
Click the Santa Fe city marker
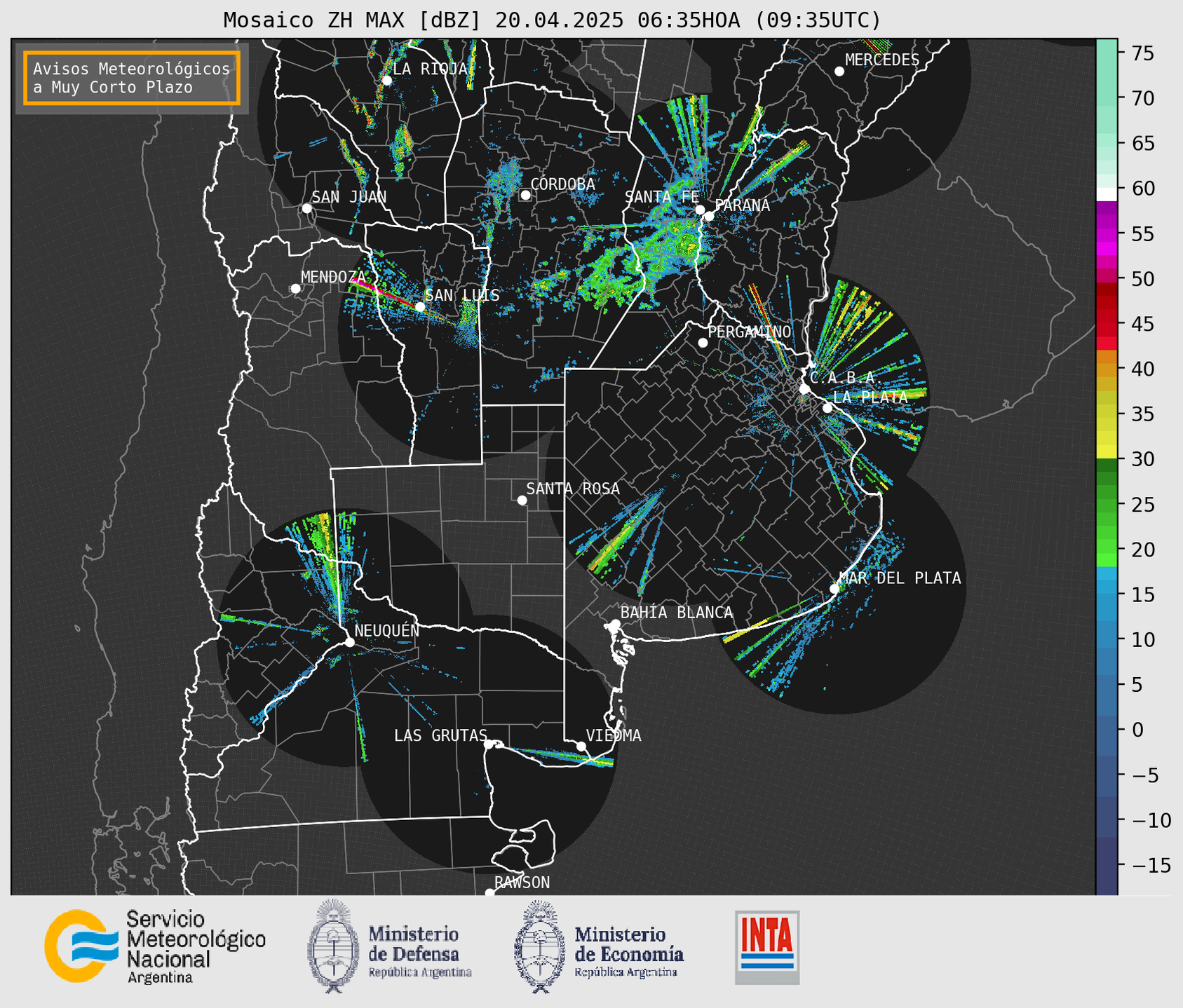(700, 210)
